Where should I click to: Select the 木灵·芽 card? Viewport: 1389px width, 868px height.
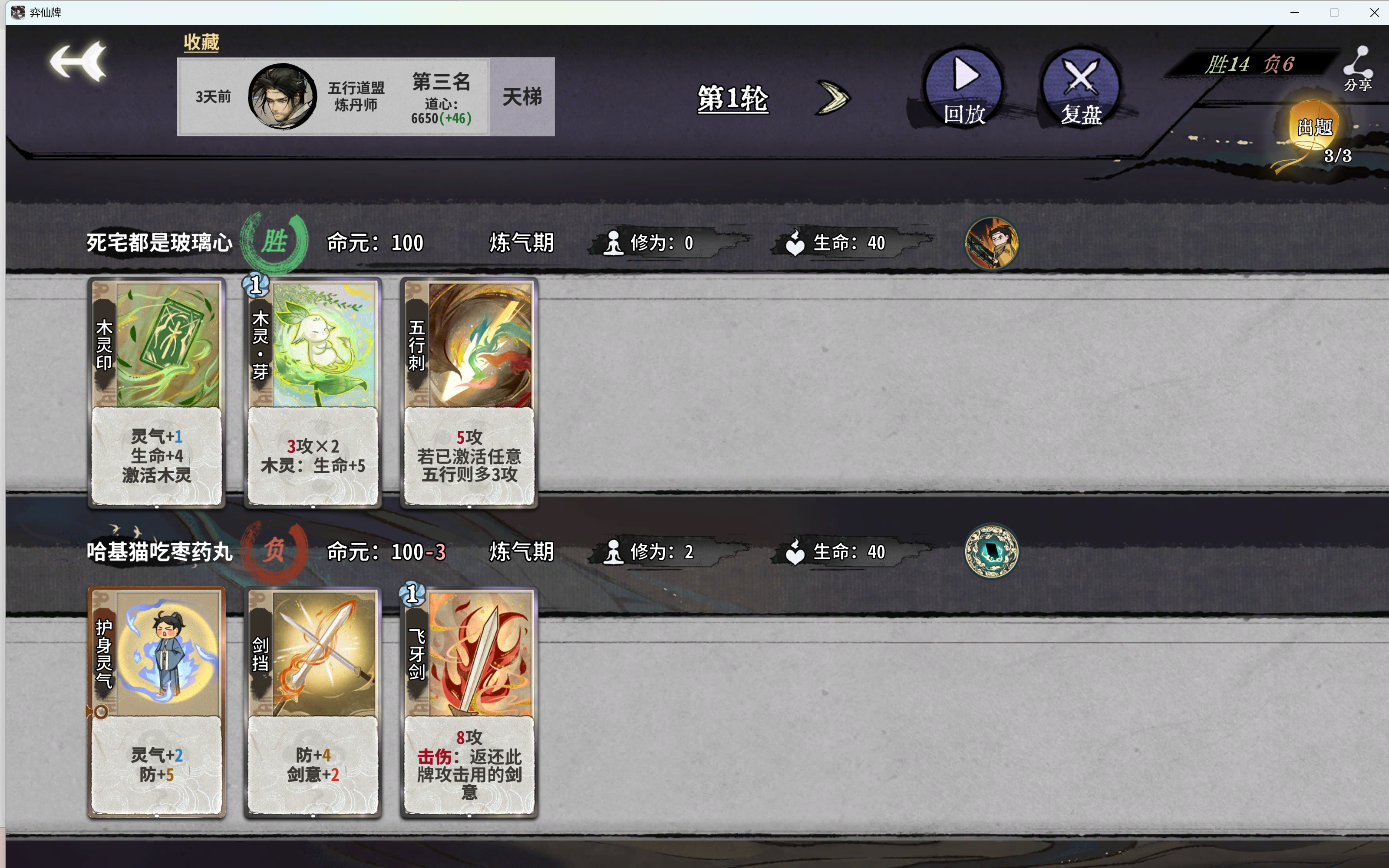click(x=313, y=393)
